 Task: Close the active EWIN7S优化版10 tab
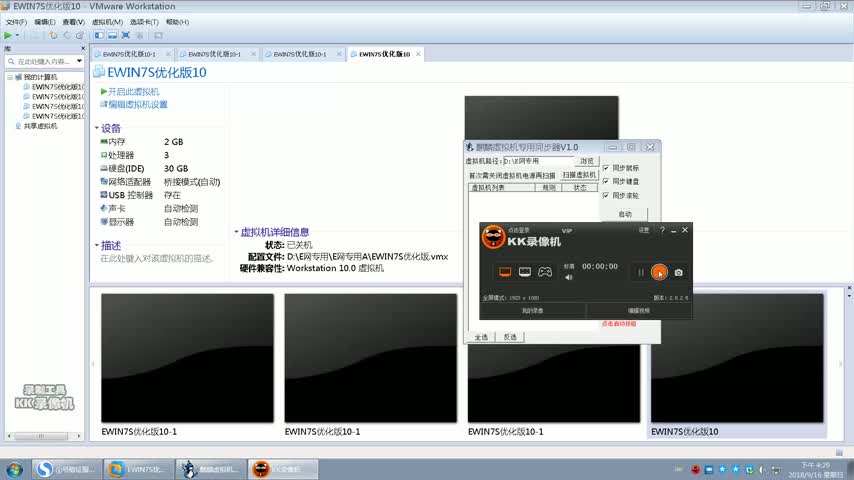tap(418, 54)
